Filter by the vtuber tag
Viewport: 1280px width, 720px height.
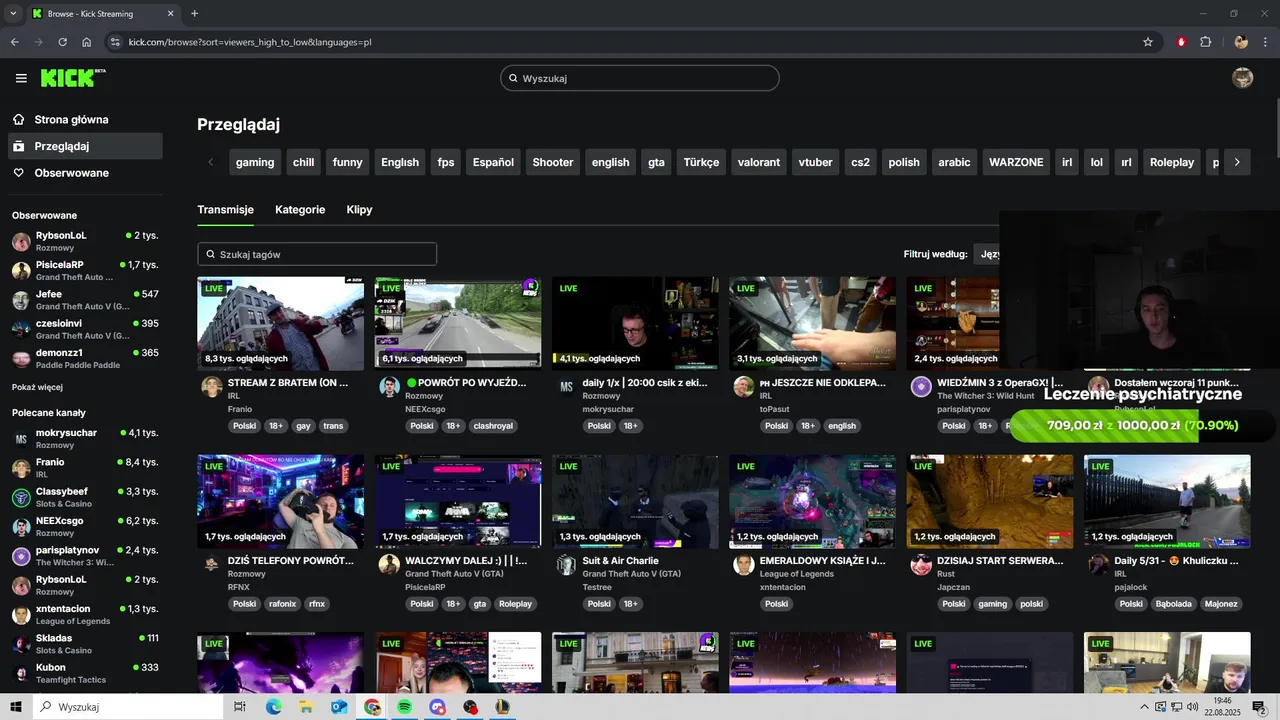815,162
